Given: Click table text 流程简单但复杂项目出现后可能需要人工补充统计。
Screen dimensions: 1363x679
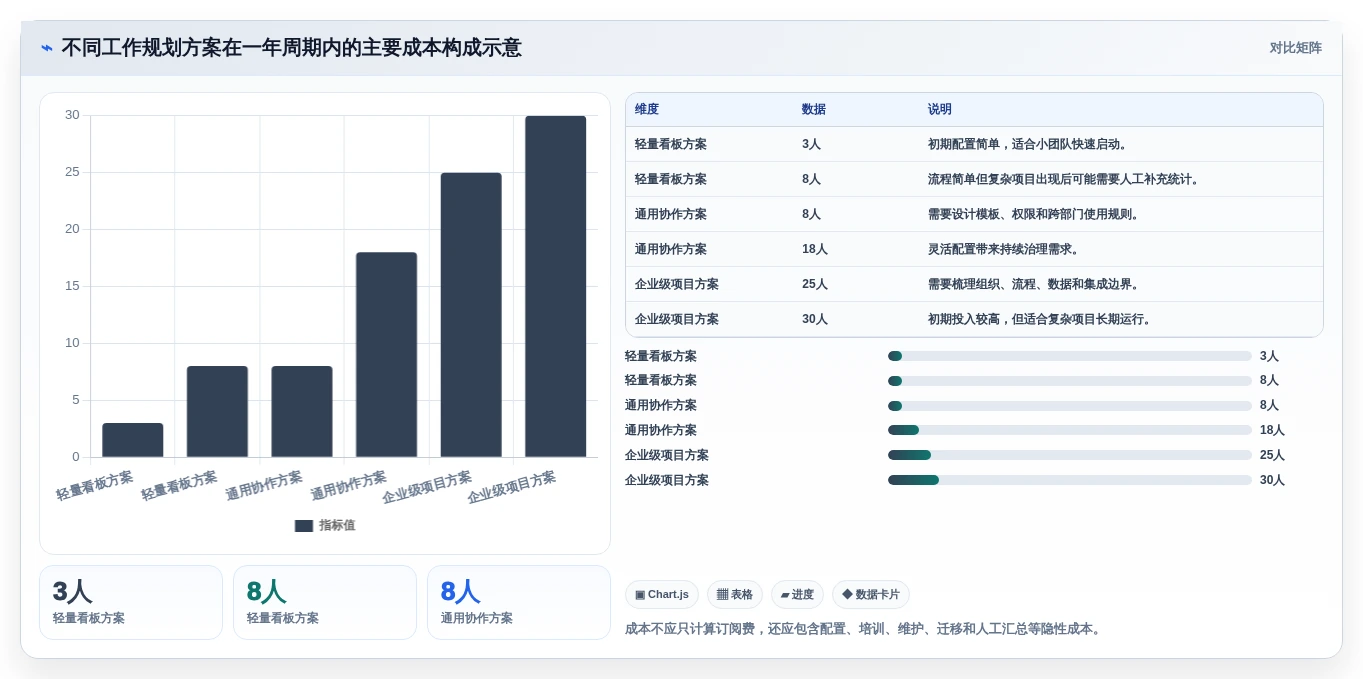Looking at the screenshot, I should click(x=1066, y=180).
